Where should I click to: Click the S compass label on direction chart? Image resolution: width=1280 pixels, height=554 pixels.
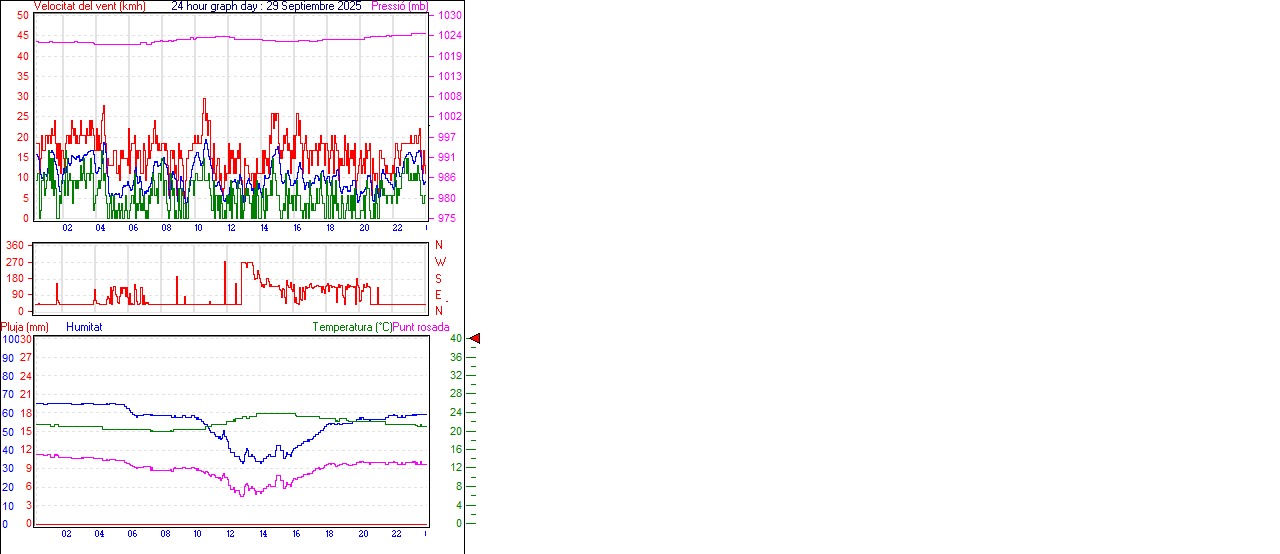click(x=438, y=279)
